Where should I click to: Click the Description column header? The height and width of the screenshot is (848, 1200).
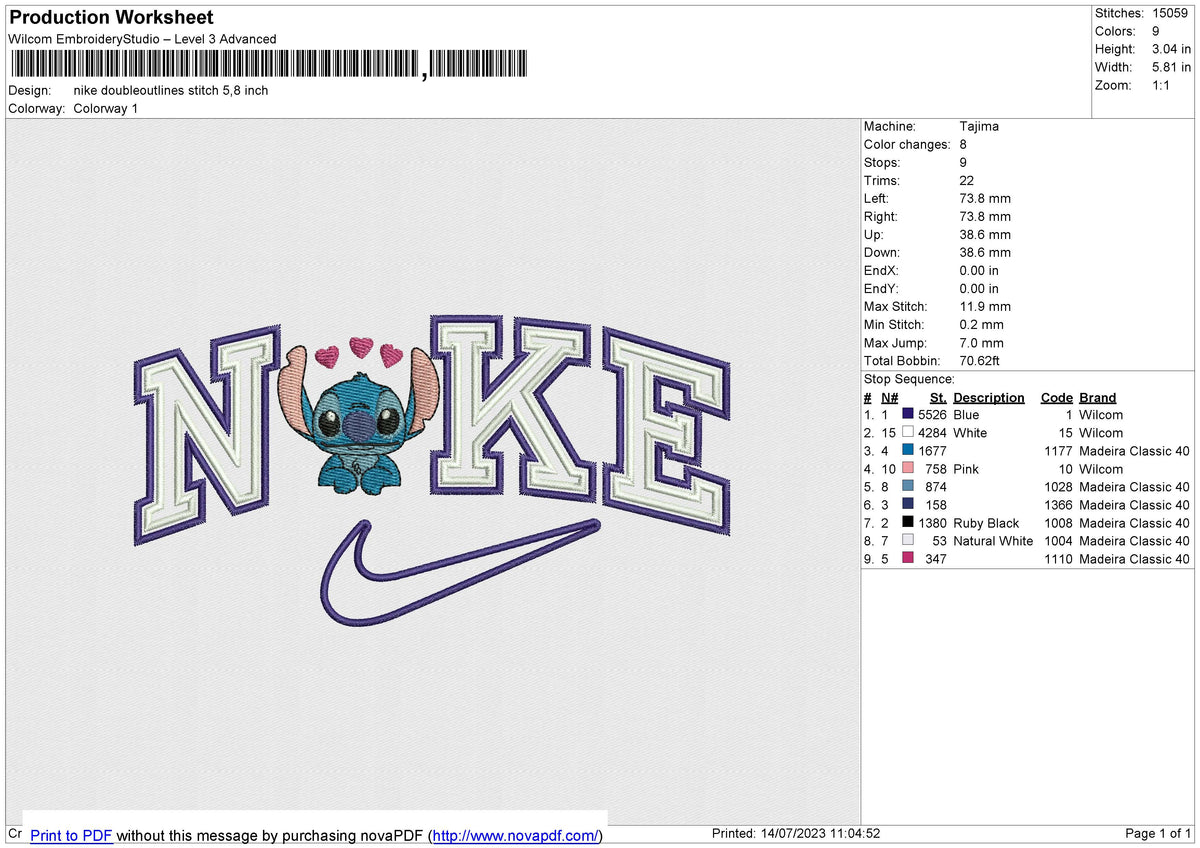(x=989, y=397)
